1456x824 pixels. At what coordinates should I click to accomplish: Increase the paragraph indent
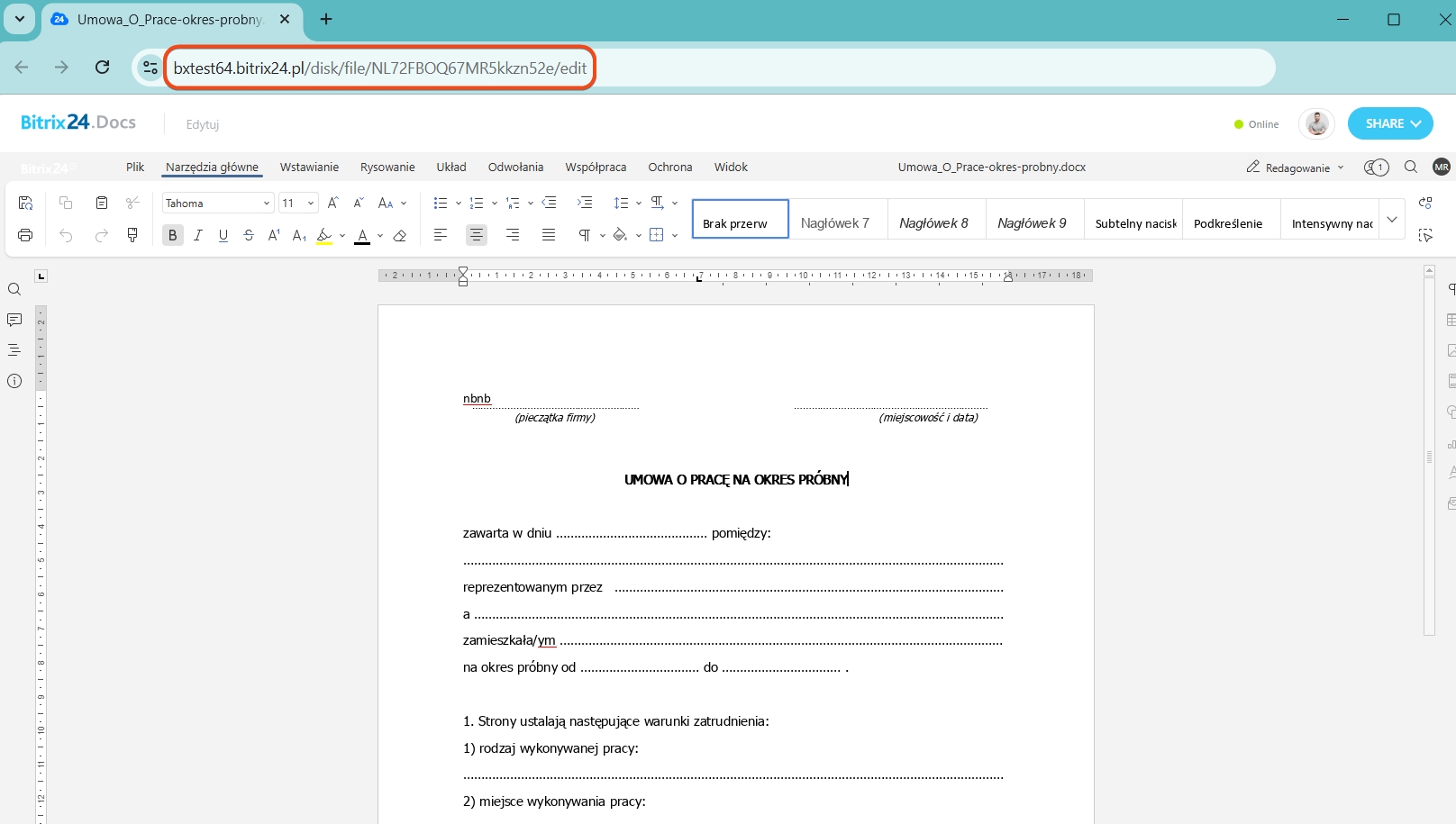tap(585, 203)
